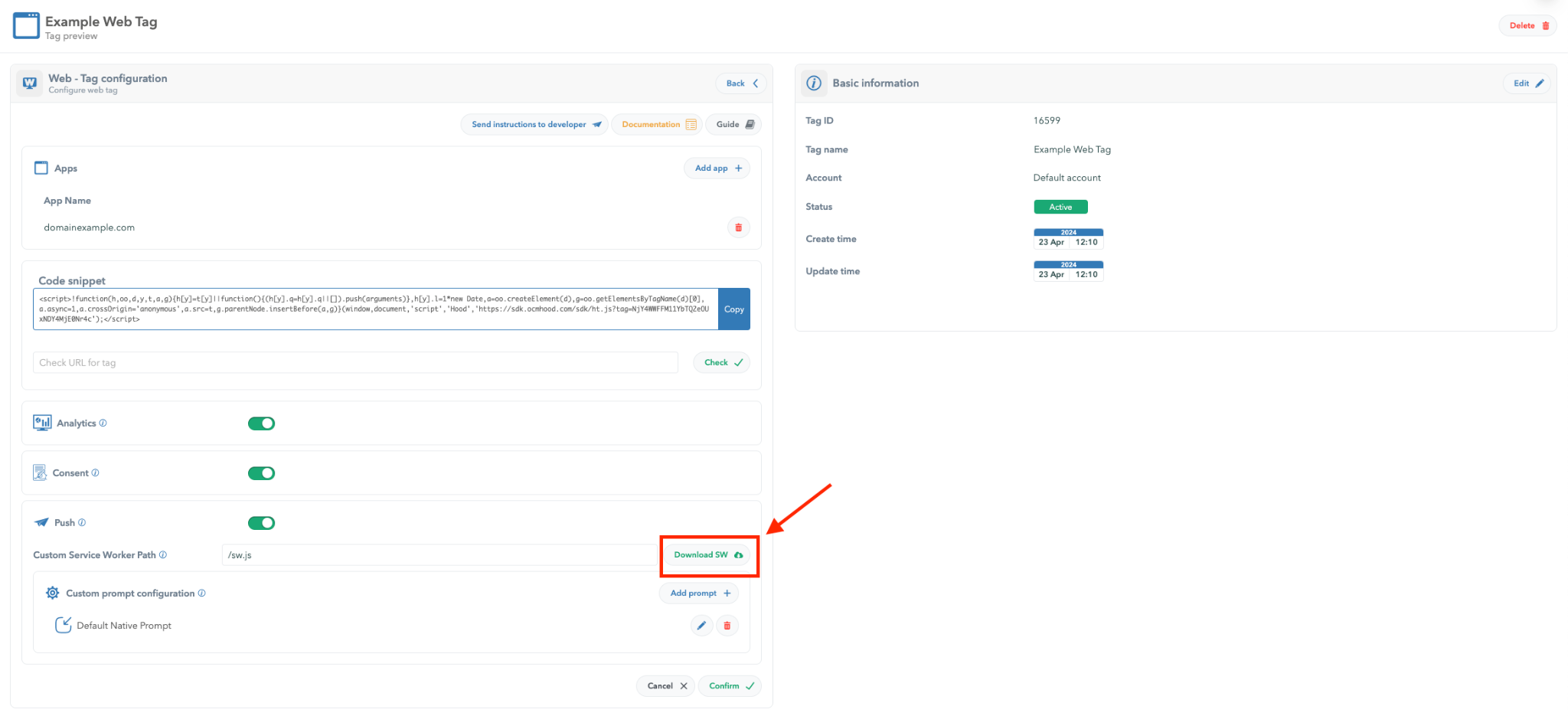The image size is (1568, 716).
Task: Toggle the Consent switch
Action: (261, 473)
